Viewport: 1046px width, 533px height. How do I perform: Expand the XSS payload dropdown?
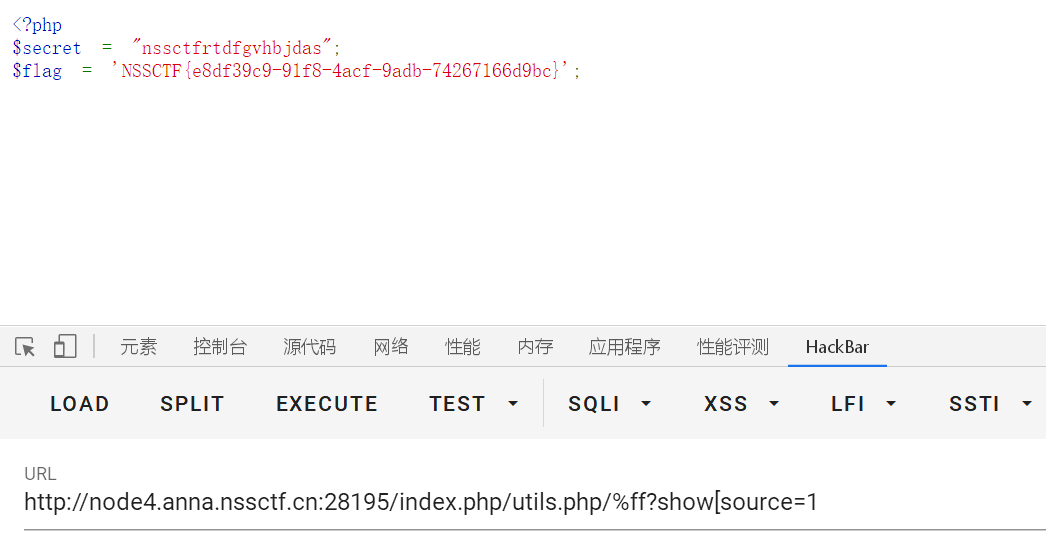(x=741, y=404)
